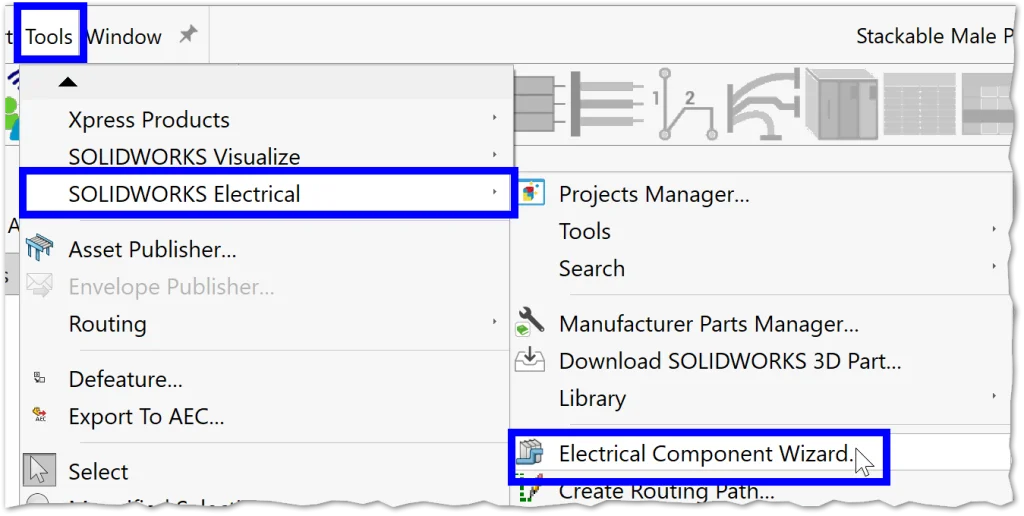Open the Tools menu in menu bar
This screenshot has width=1024, height=516.
point(49,37)
